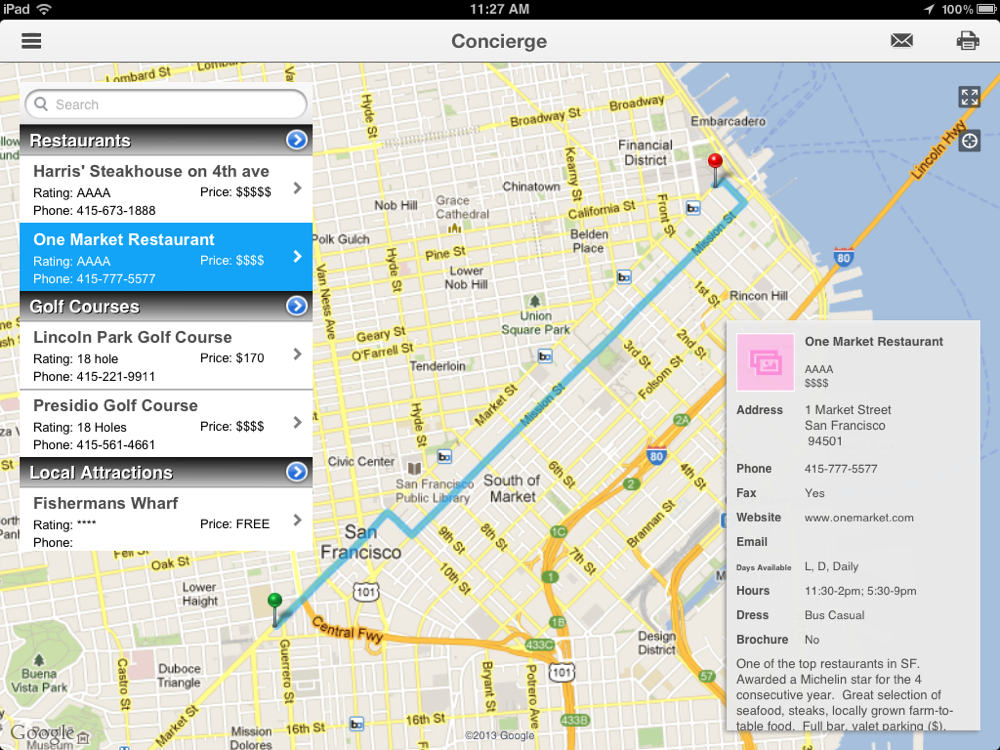Screen dimensions: 1000x750
Task: Open Lincoln Park Golf Course chevron
Action: [x=297, y=354]
